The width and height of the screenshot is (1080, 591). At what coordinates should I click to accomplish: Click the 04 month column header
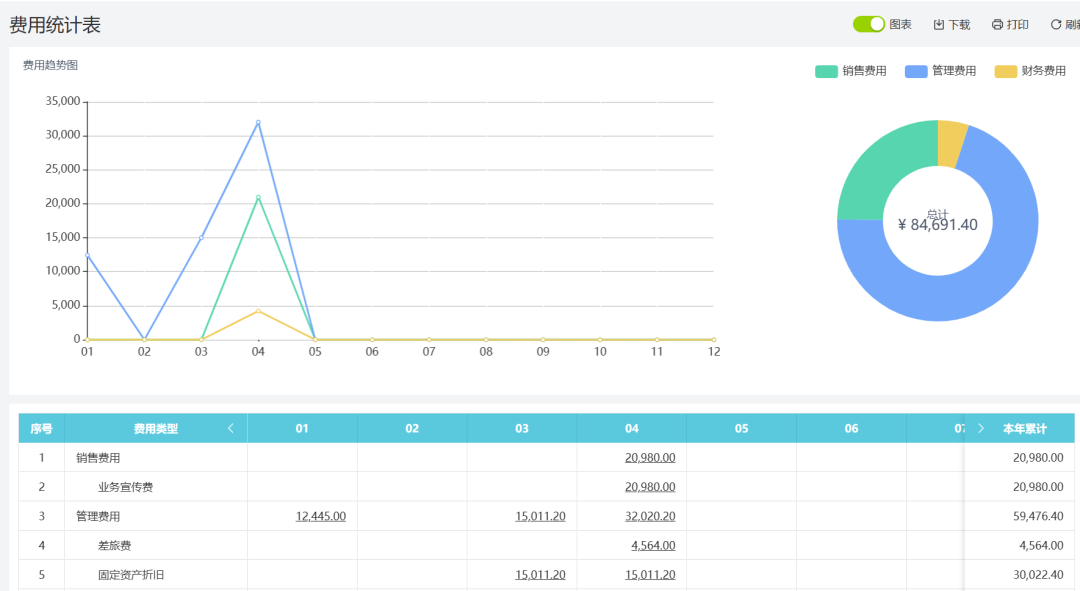click(x=631, y=428)
